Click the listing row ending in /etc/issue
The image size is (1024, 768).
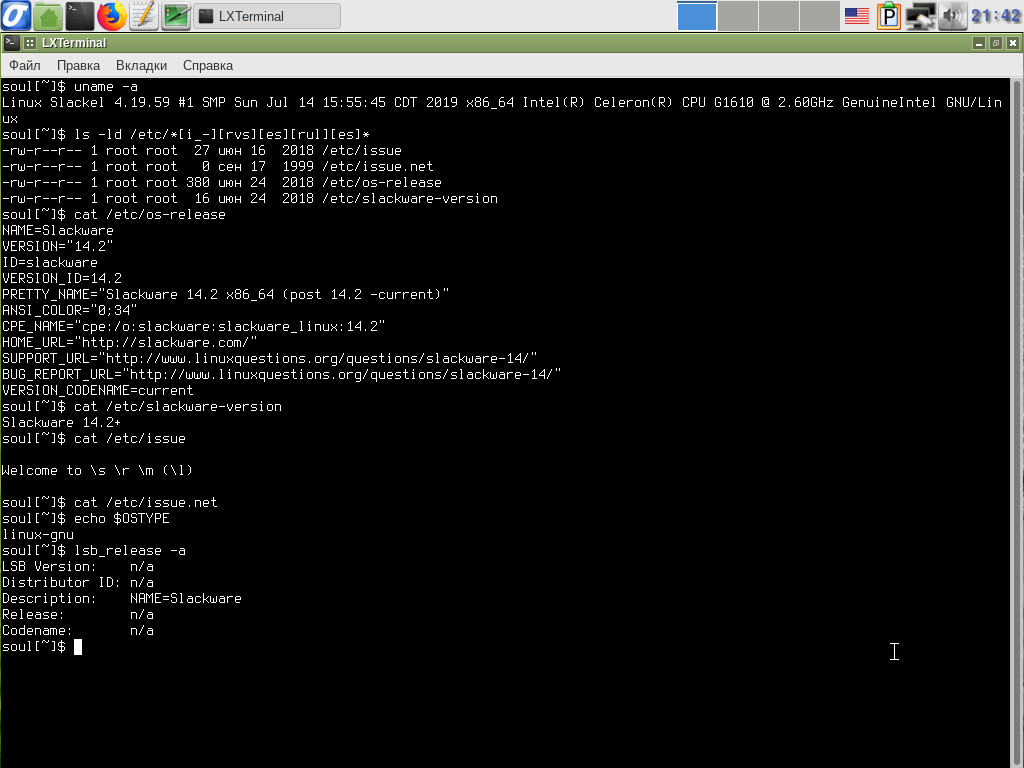pos(202,150)
